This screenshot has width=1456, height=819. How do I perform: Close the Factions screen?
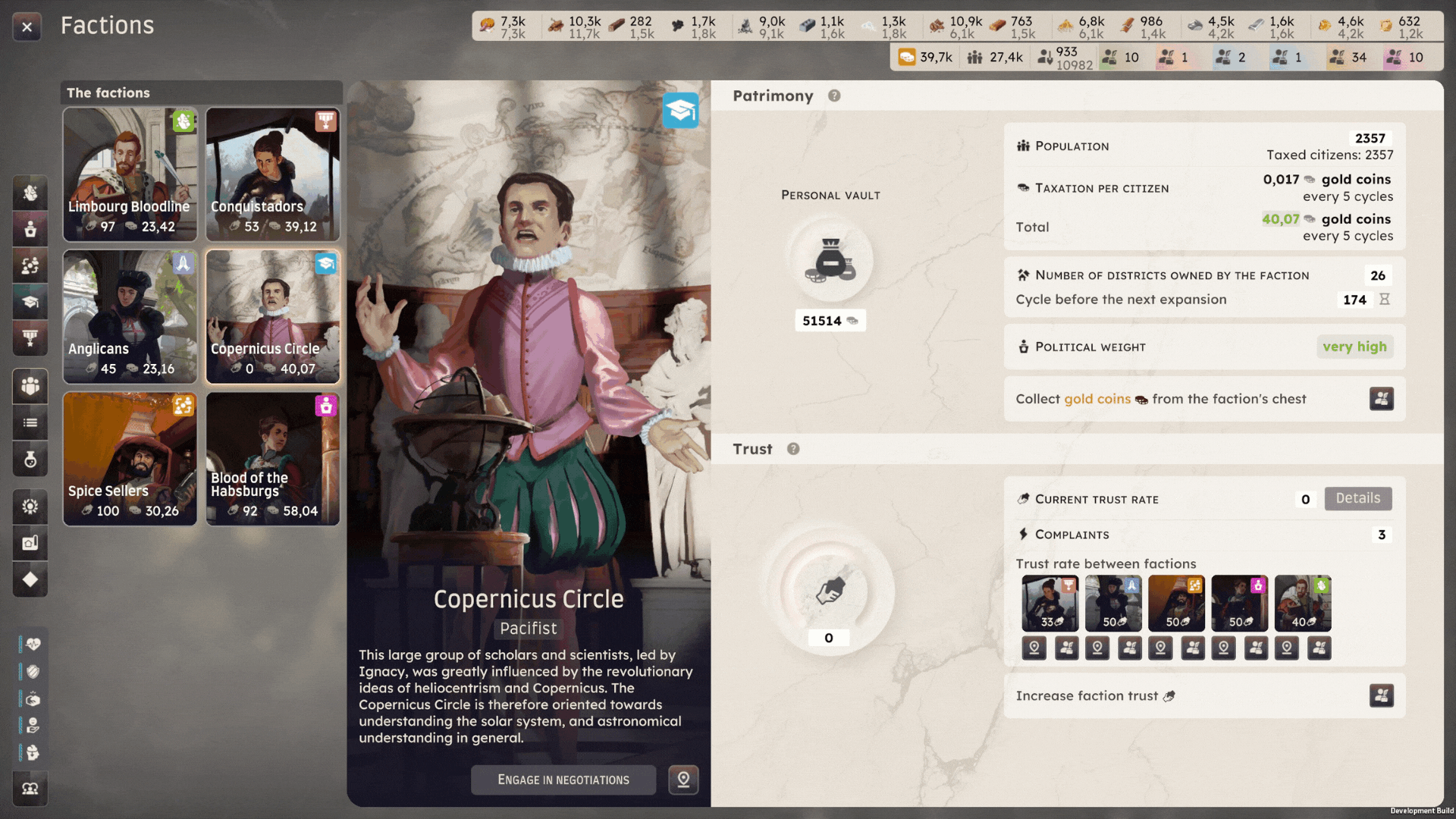click(x=27, y=27)
